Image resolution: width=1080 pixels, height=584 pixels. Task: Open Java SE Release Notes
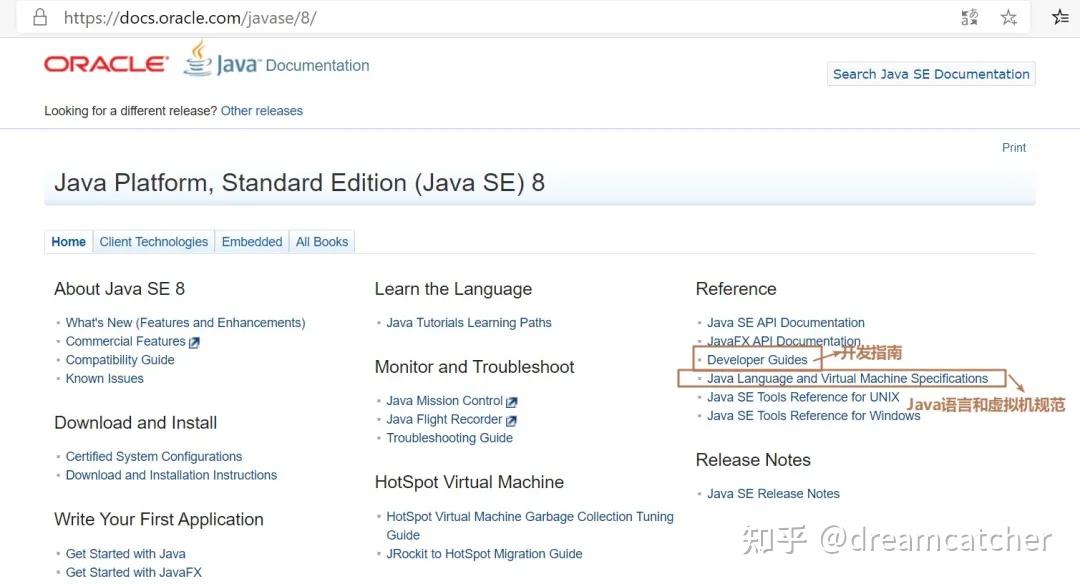point(772,493)
